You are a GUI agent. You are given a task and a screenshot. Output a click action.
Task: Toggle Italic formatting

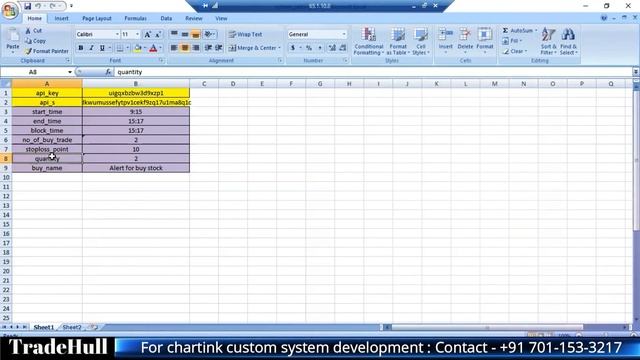[x=91, y=48]
